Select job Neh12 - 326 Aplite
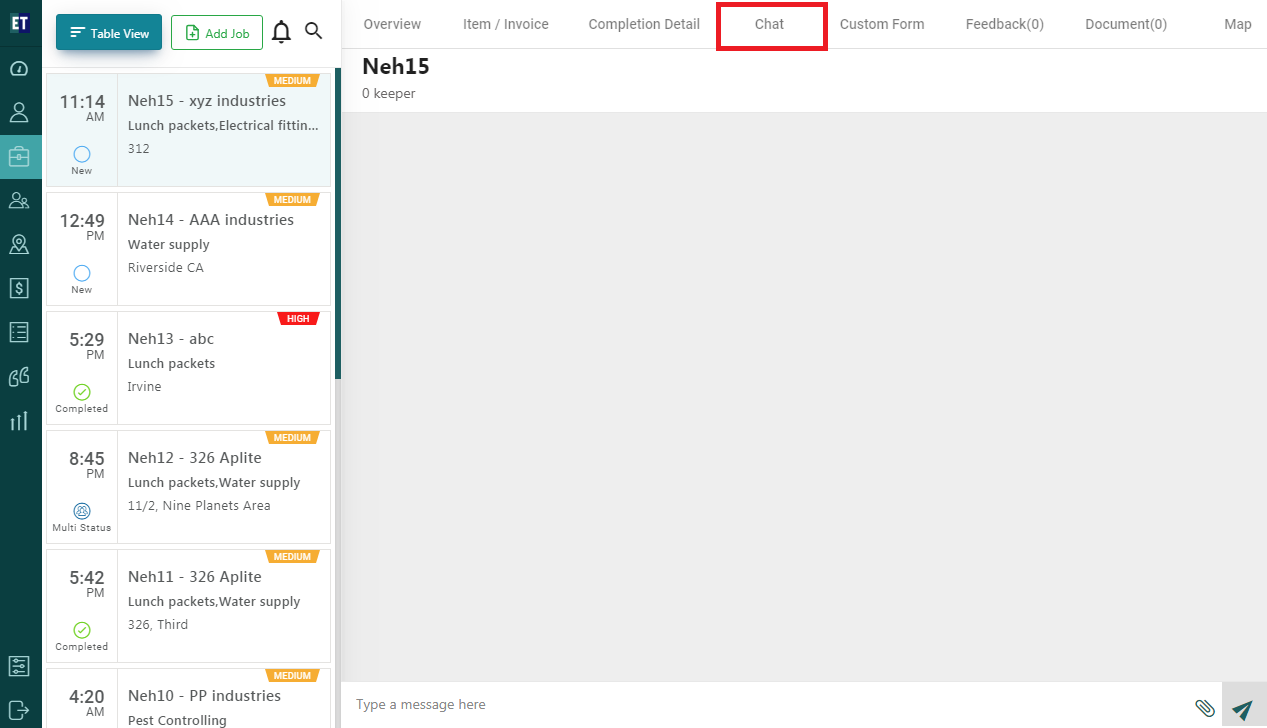Image resolution: width=1267 pixels, height=728 pixels. pyautogui.click(x=188, y=487)
